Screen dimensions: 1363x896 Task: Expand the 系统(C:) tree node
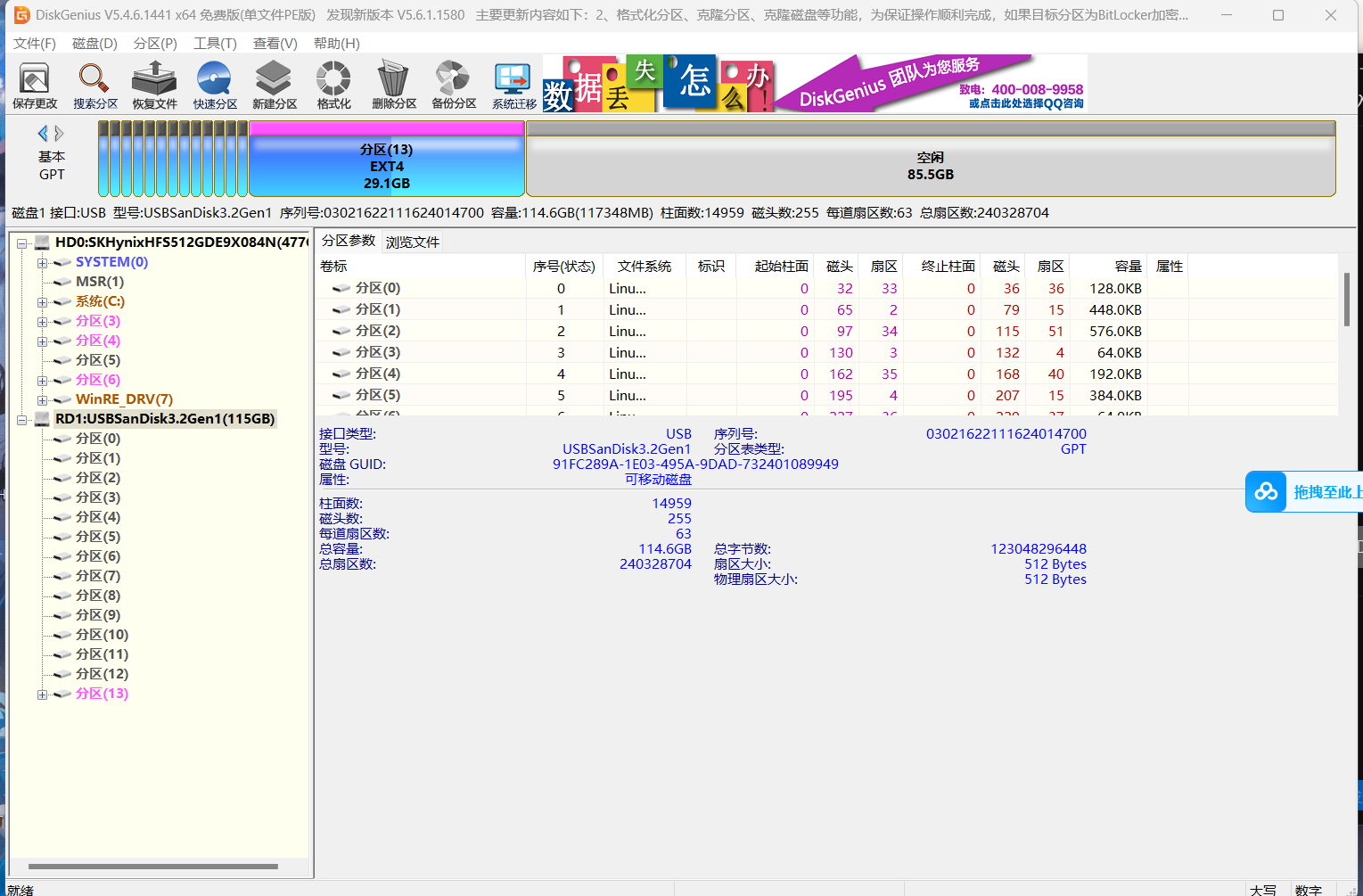pyautogui.click(x=42, y=301)
